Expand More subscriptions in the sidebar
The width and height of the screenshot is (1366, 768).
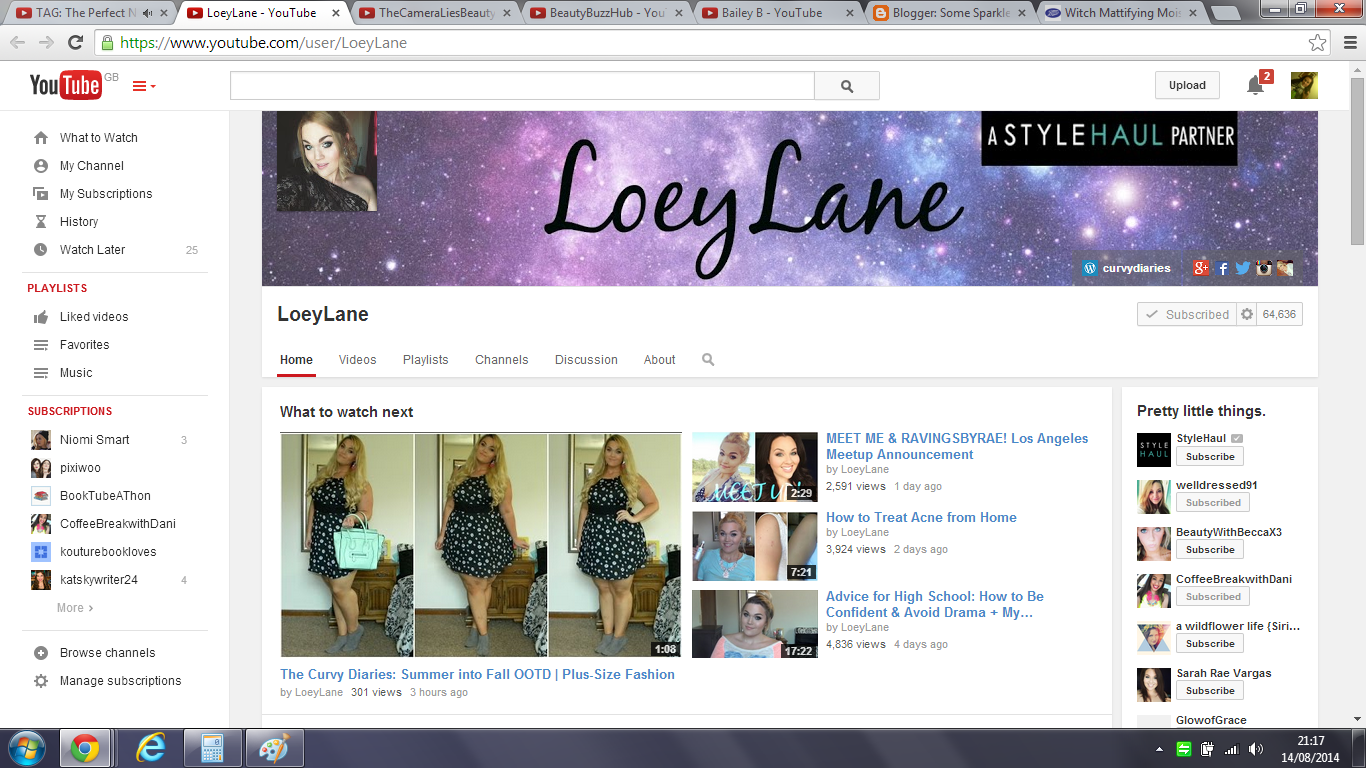pos(75,608)
